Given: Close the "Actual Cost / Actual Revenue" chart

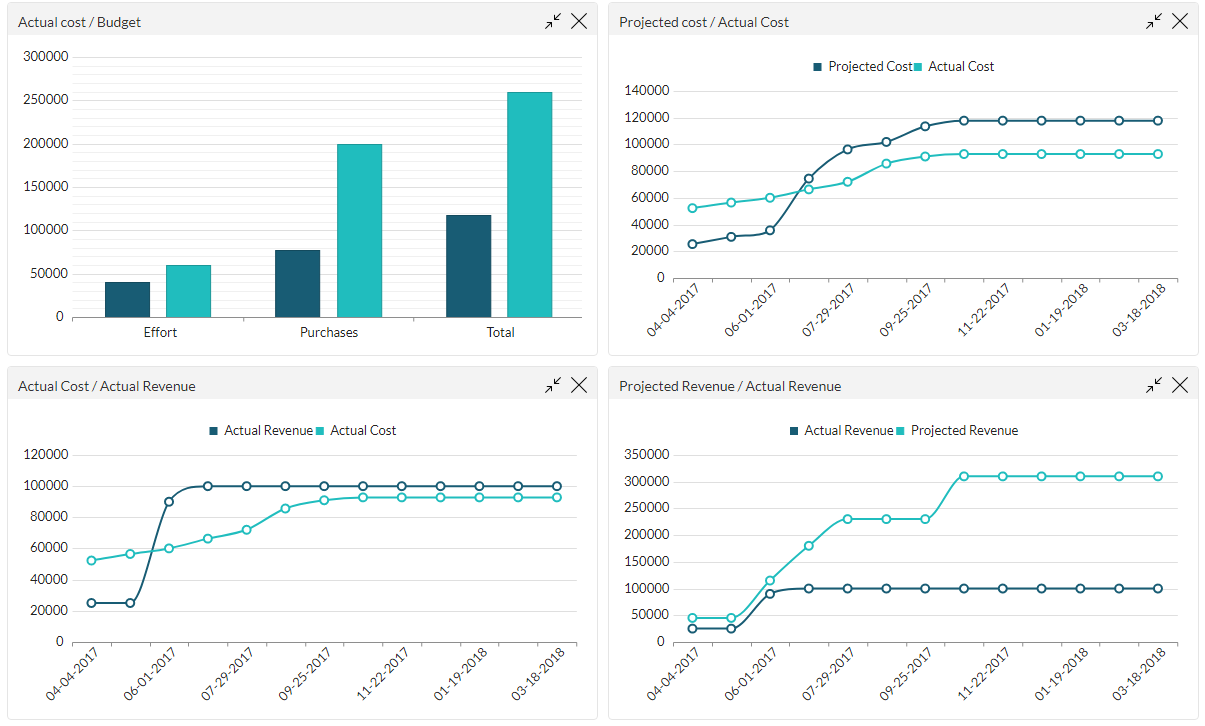Looking at the screenshot, I should 579,384.
